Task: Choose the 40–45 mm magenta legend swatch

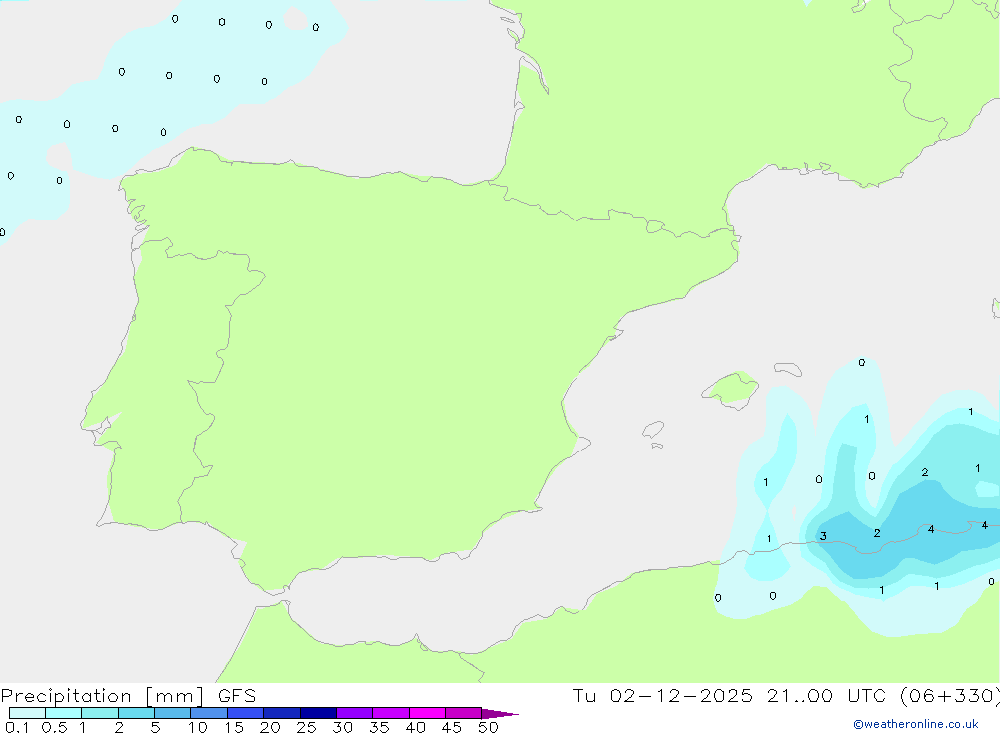Action: (427, 713)
